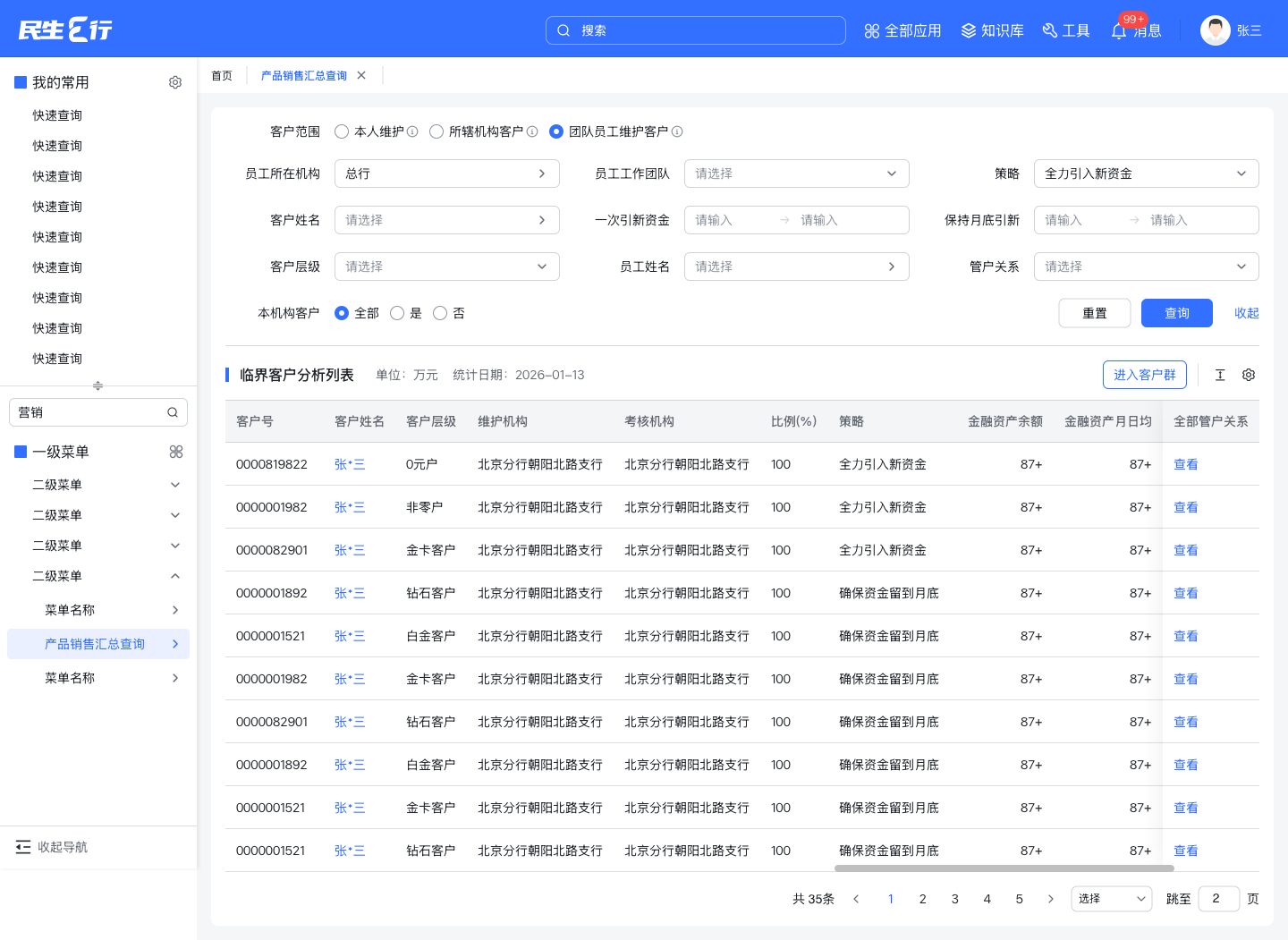
Task: Click the 张三 user avatar
Action: pos(1215,30)
